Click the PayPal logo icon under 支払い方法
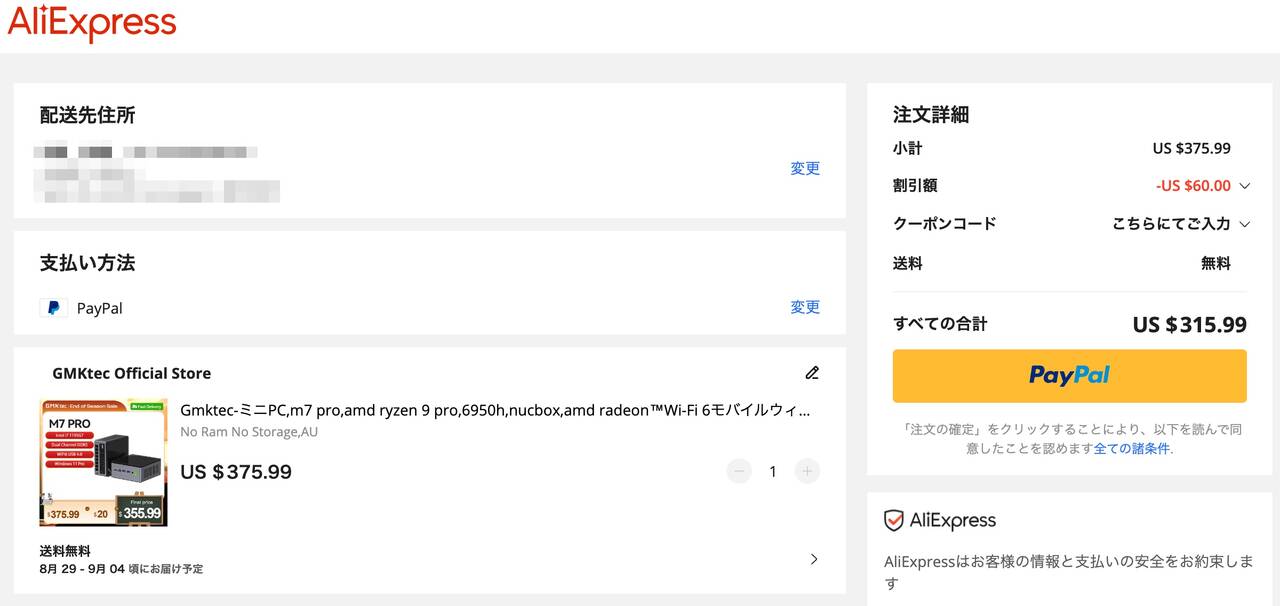The image size is (1280, 606). tap(53, 308)
